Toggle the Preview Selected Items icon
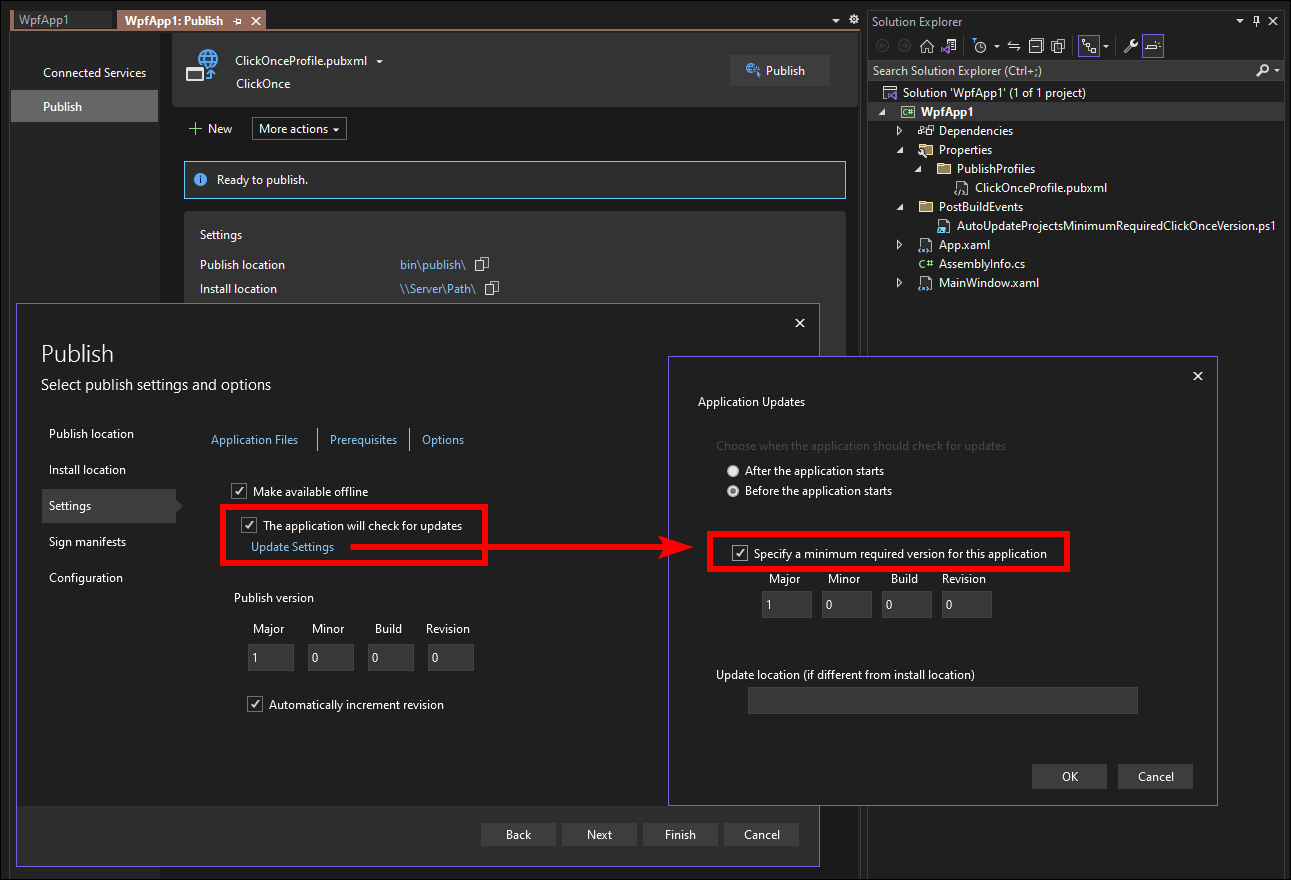Image resolution: width=1291 pixels, height=880 pixels. pos(1152,46)
